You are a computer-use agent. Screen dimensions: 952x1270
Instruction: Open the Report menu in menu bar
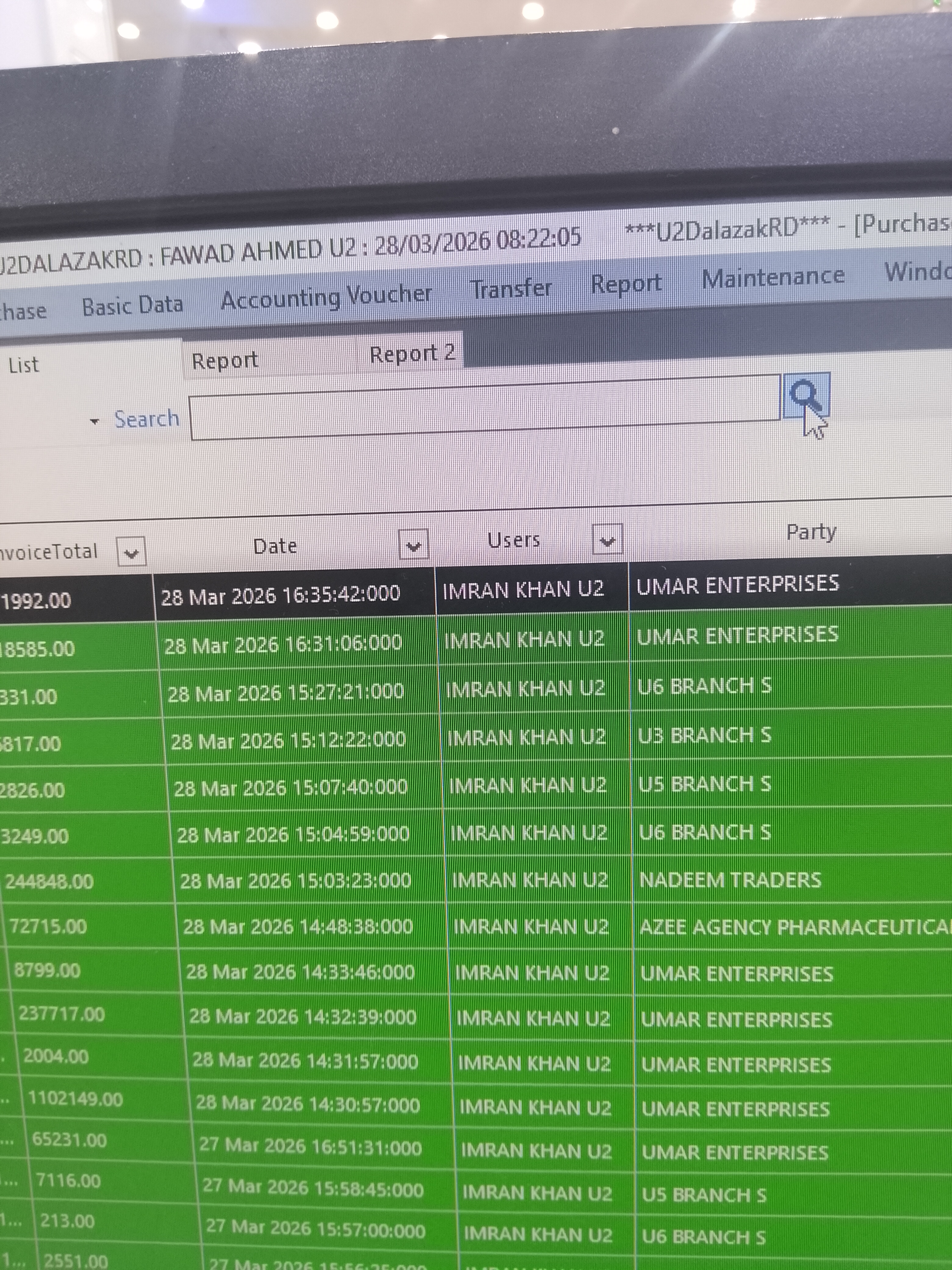pyautogui.click(x=627, y=283)
